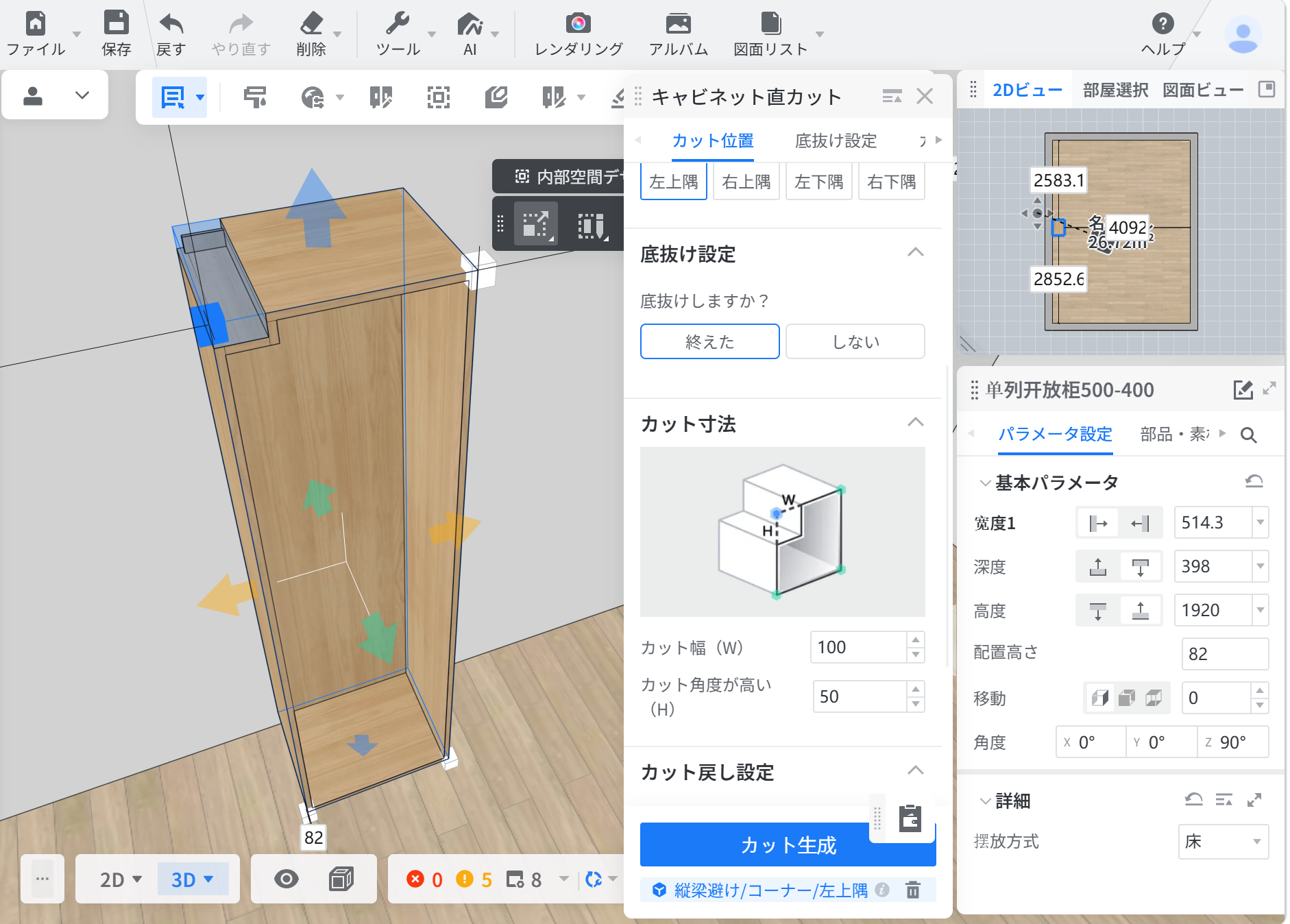
Task: Switch to 2D view mode
Action: pyautogui.click(x=119, y=879)
